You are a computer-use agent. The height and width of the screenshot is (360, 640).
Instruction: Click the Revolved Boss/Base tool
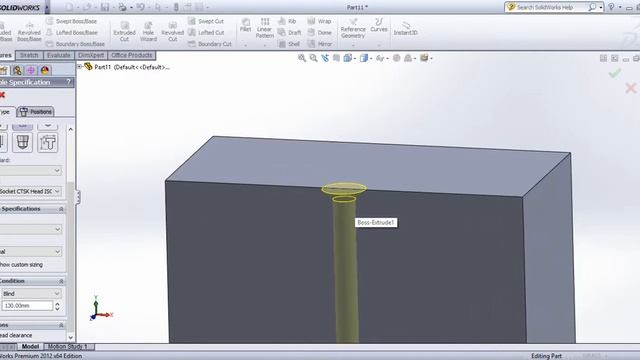pos(29,31)
